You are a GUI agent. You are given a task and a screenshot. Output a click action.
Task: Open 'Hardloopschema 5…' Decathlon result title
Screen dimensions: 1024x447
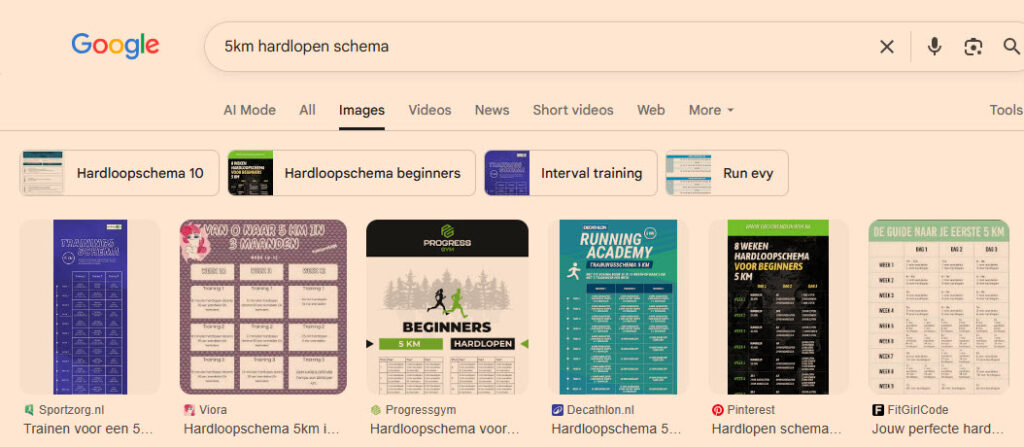(x=616, y=429)
